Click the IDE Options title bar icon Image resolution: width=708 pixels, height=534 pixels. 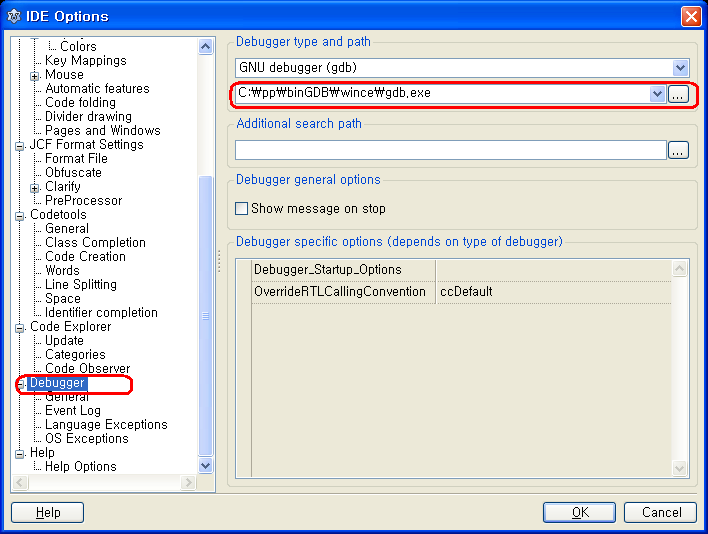coord(14,16)
